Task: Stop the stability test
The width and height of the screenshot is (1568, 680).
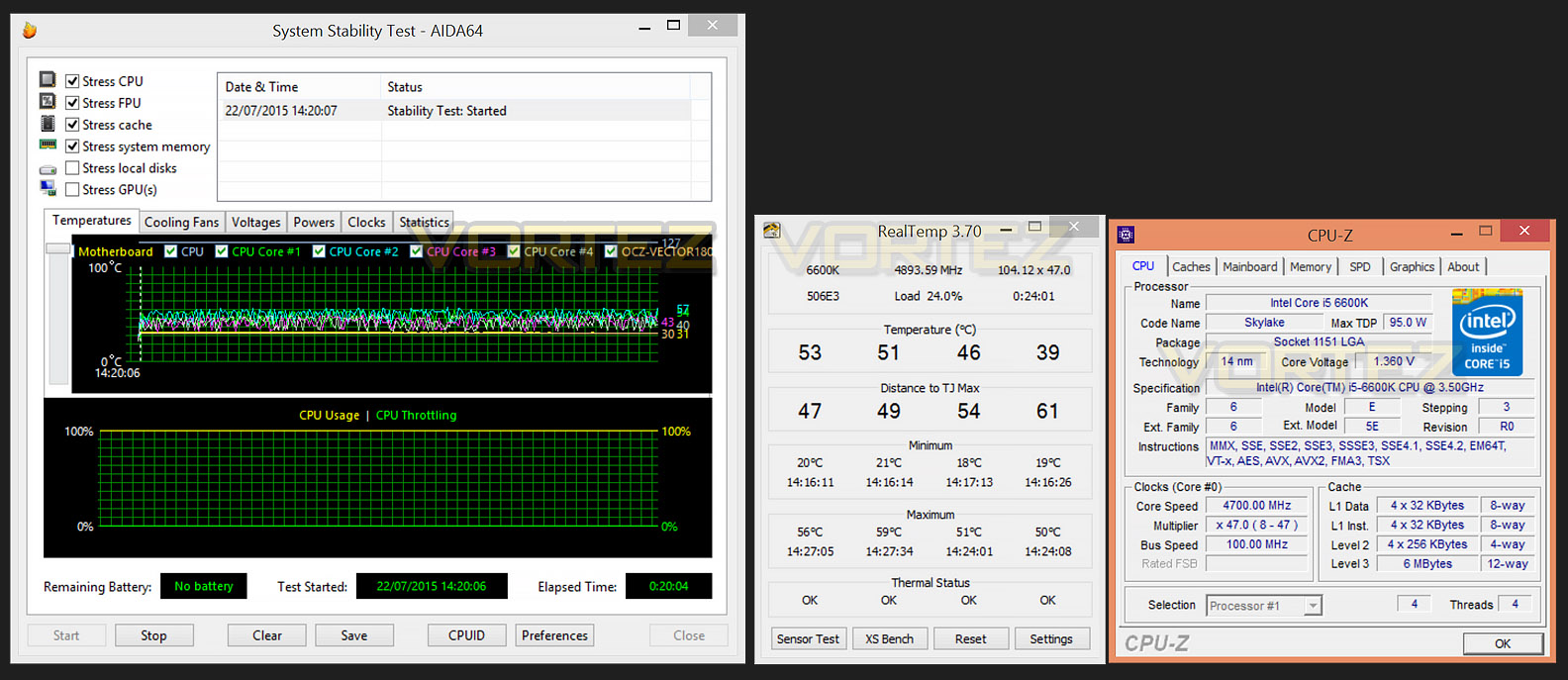Action: pos(153,635)
